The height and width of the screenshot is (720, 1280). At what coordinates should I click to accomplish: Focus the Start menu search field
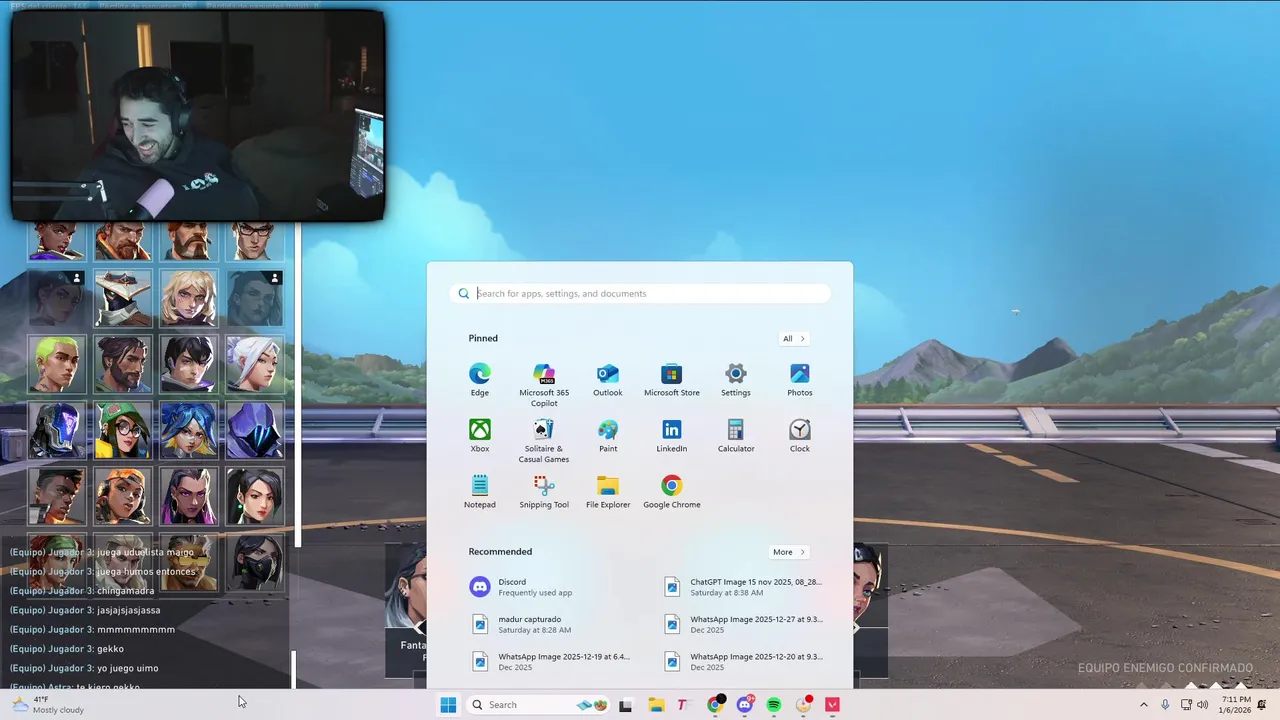pos(640,293)
